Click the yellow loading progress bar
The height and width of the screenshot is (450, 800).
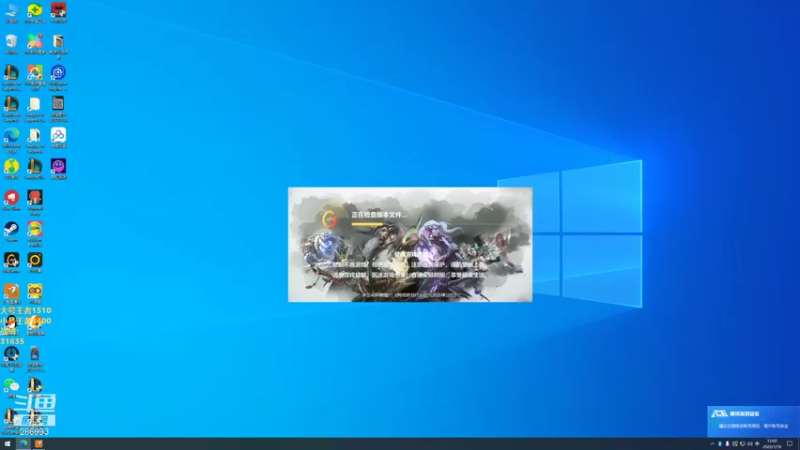(x=367, y=224)
